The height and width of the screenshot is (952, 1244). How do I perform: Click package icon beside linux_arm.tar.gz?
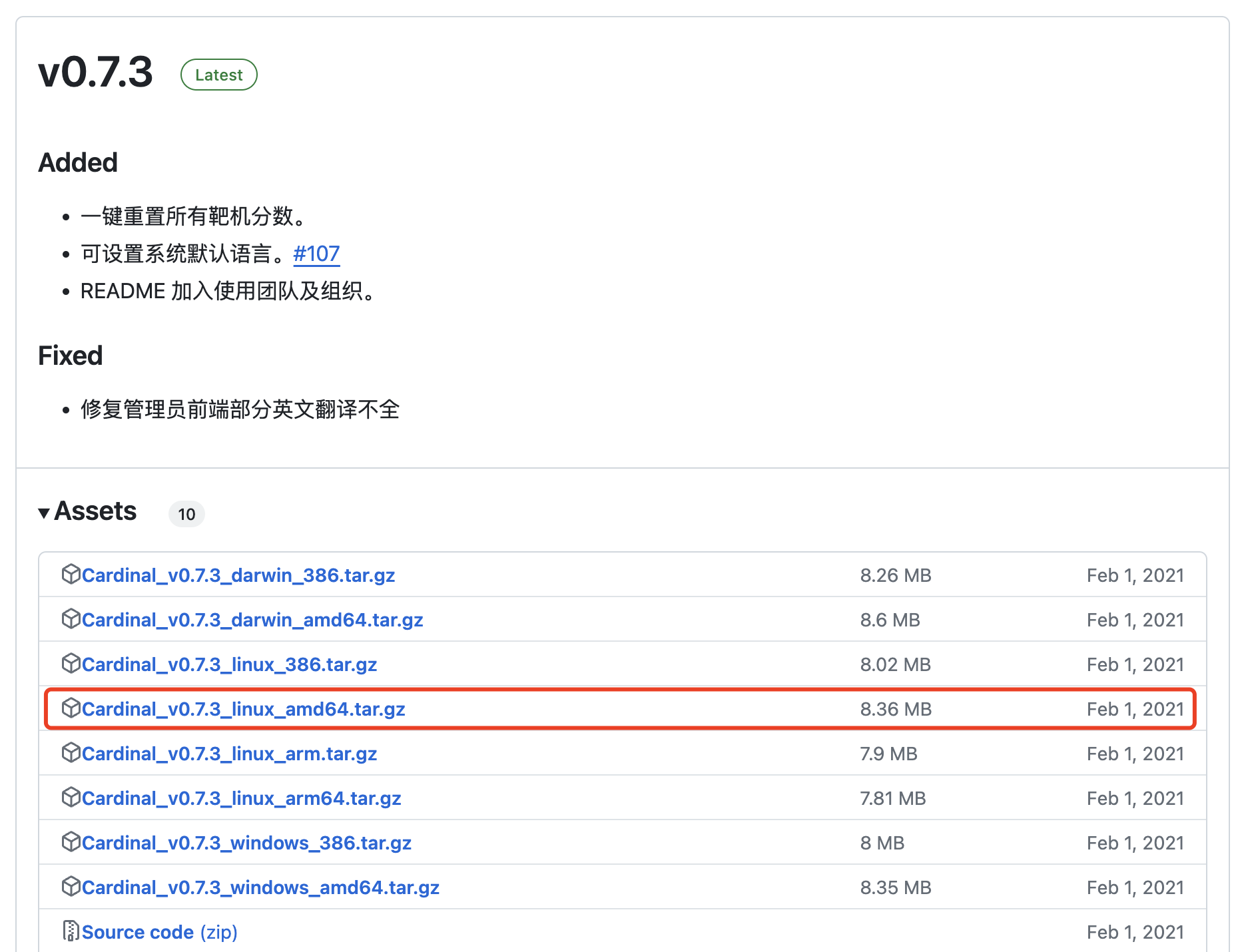coord(71,752)
